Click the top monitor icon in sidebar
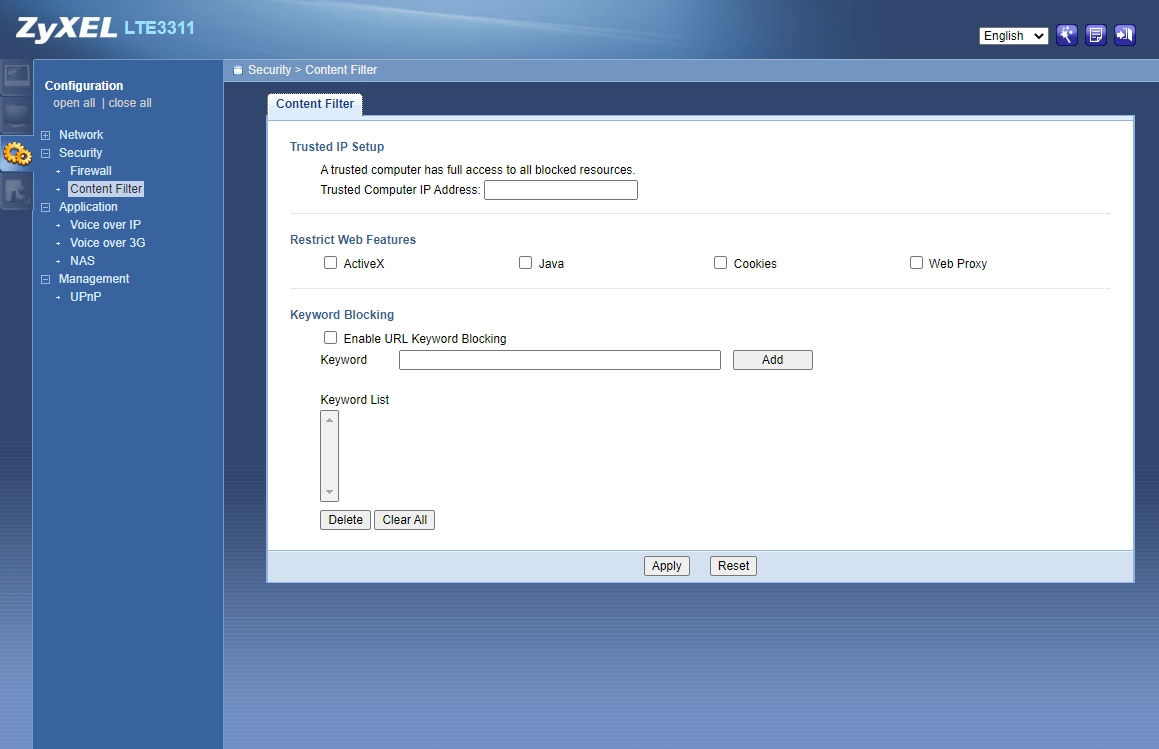This screenshot has width=1159, height=749. 17,77
